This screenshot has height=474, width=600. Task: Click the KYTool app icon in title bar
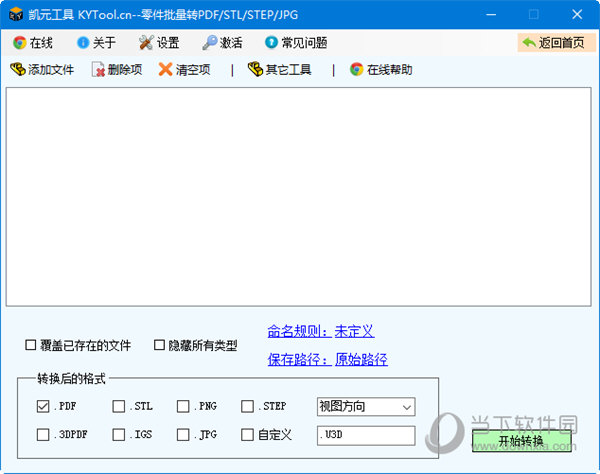click(x=16, y=15)
